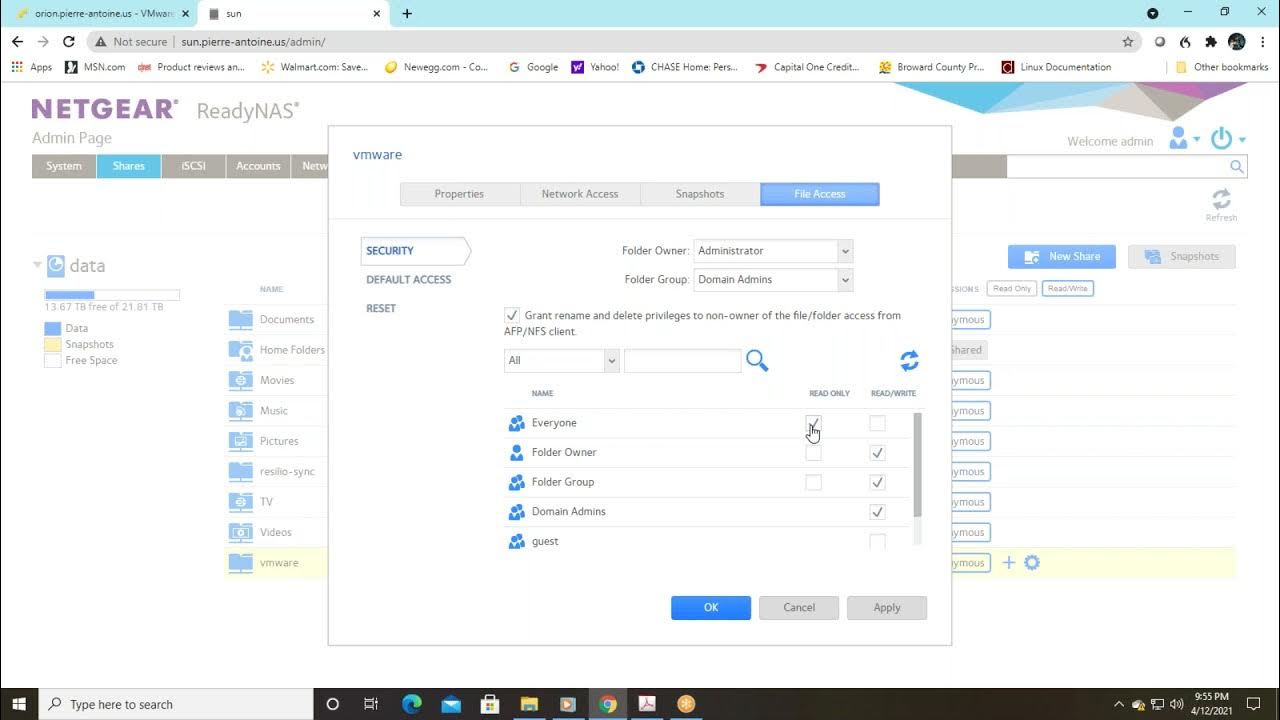Toggle Read/Write checkbox for Domain Admins
The width and height of the screenshot is (1280, 720).
(877, 512)
